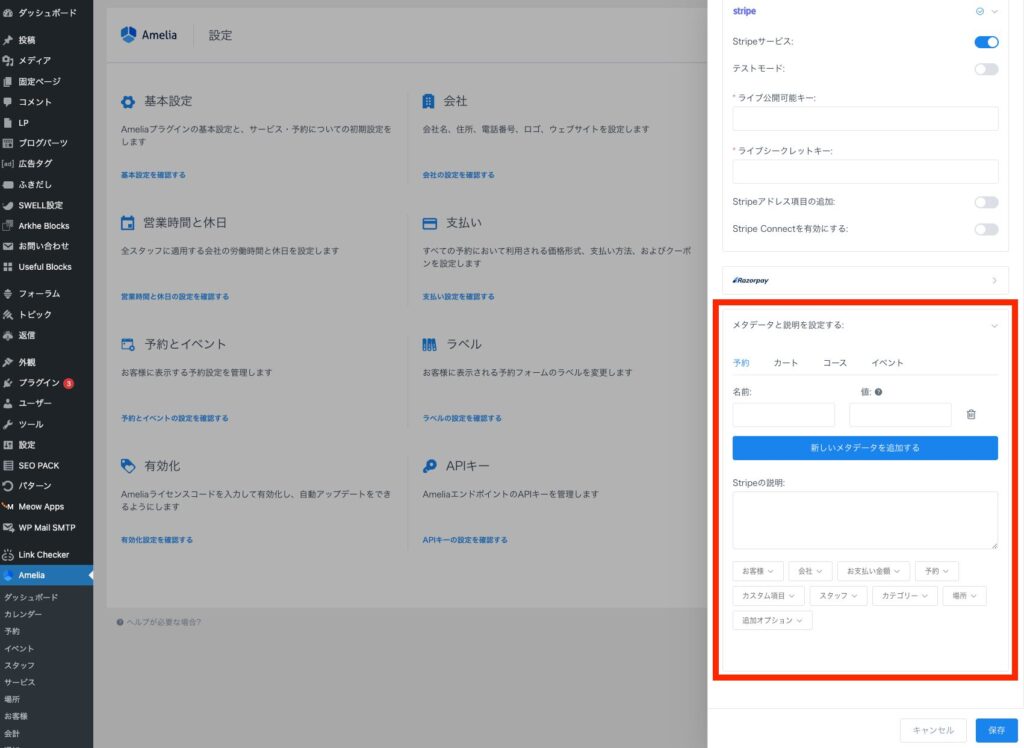This screenshot has height=748, width=1024.
Task: Click the help icon next to 値 label
Action: tap(878, 392)
